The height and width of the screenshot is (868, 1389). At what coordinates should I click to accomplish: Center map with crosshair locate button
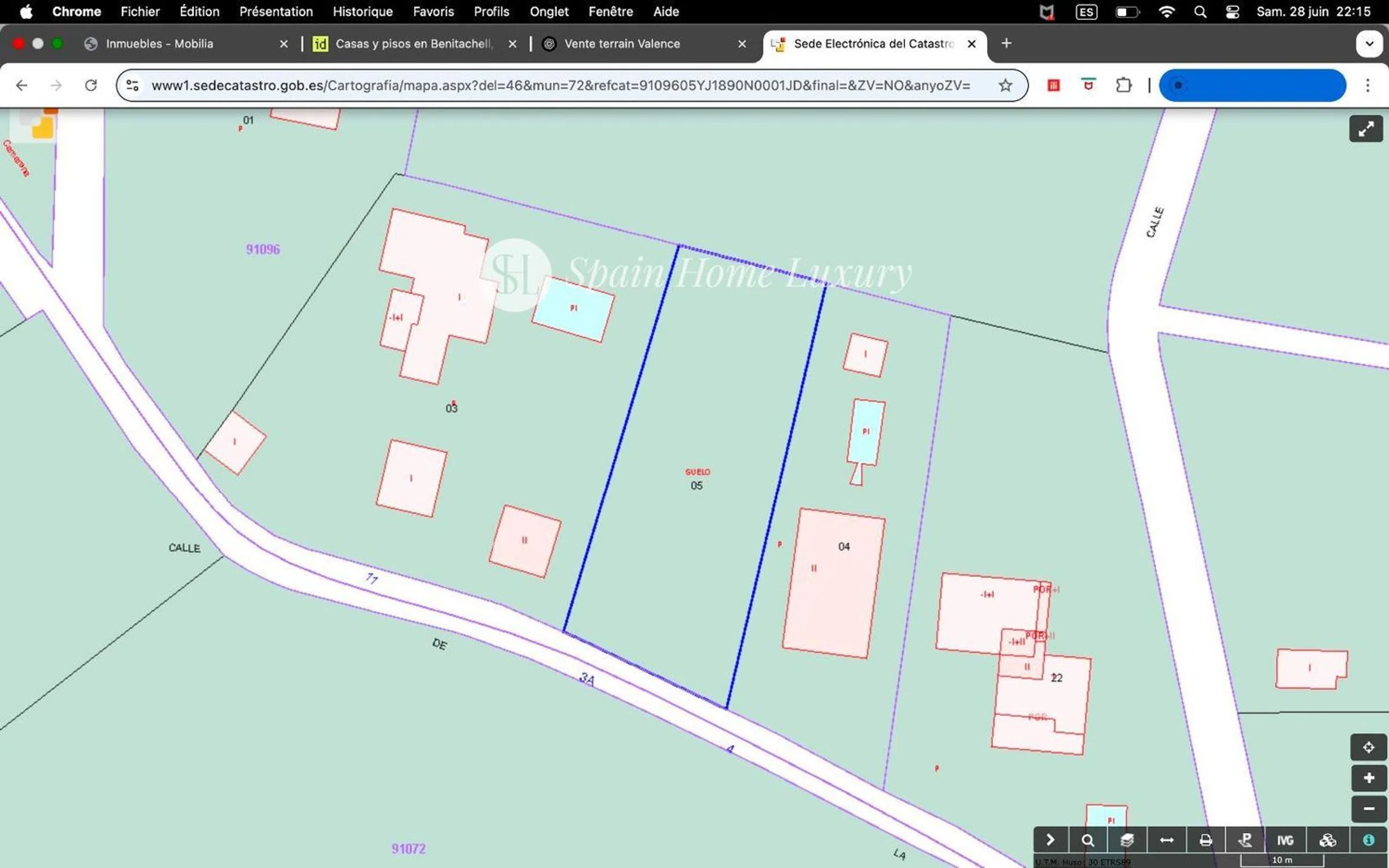(1368, 747)
